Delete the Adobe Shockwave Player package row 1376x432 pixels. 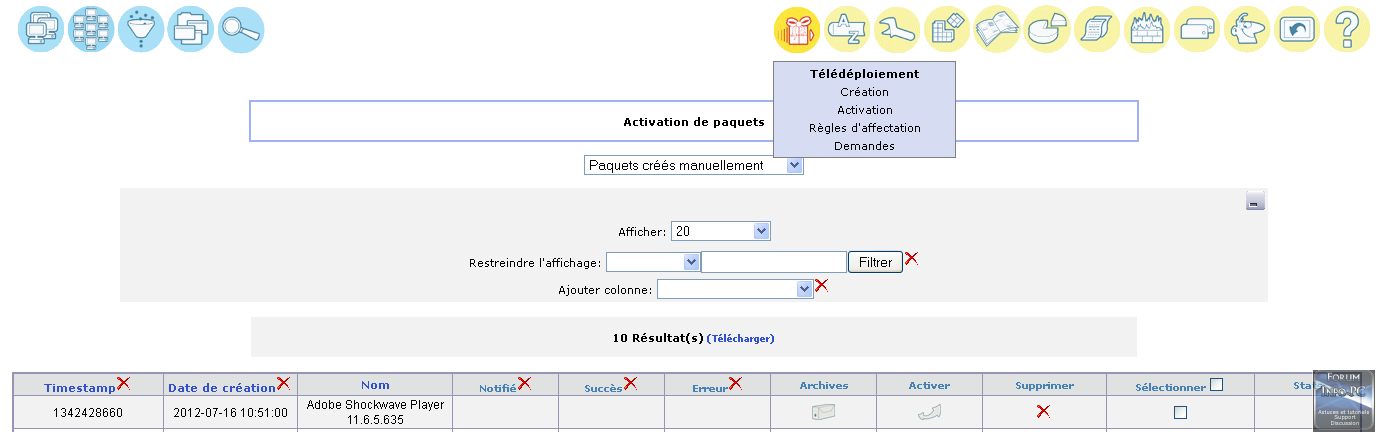1043,412
